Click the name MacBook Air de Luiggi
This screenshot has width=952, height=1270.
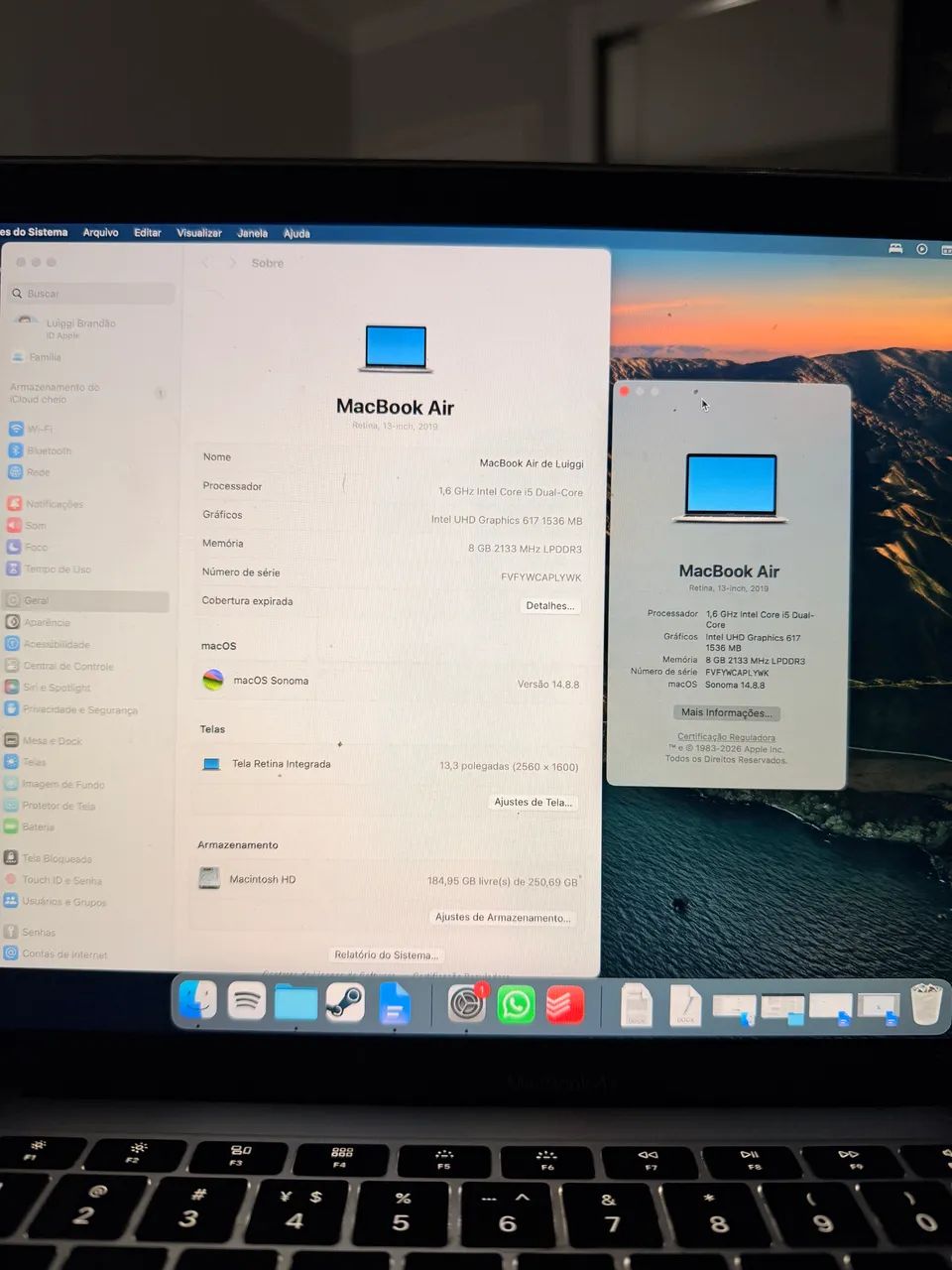coord(532,463)
